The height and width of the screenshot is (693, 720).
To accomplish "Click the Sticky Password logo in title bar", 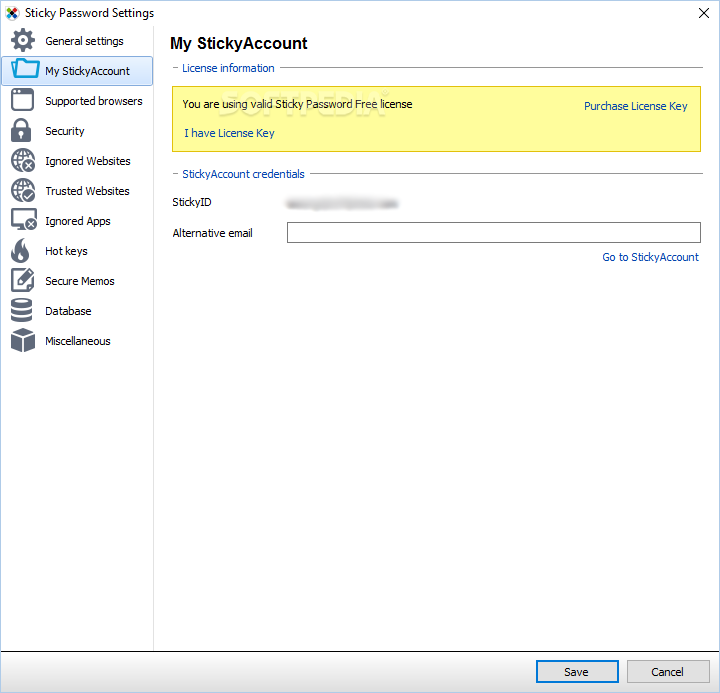I will (12, 13).
